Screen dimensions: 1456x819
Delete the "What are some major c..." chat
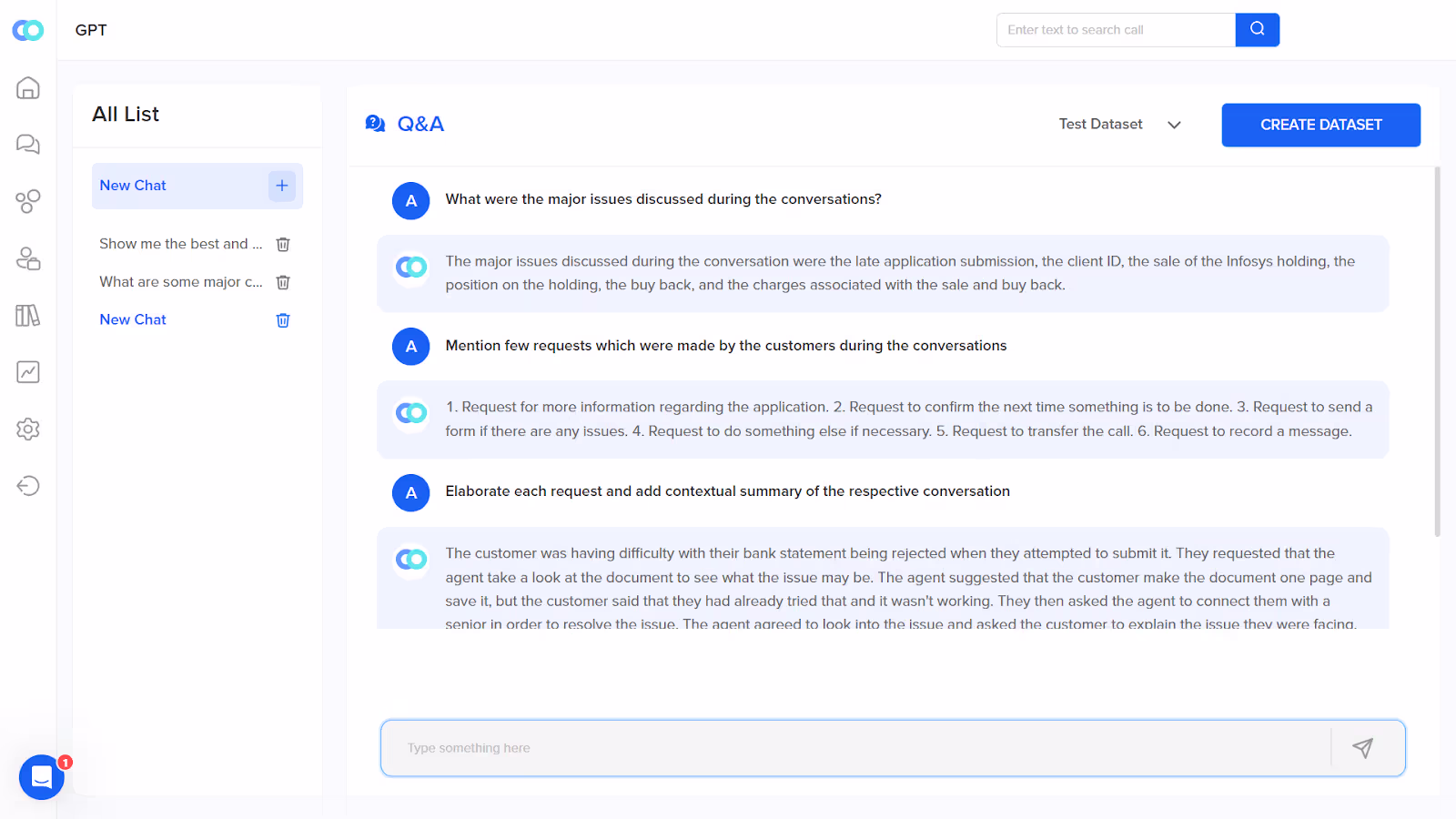(x=283, y=282)
